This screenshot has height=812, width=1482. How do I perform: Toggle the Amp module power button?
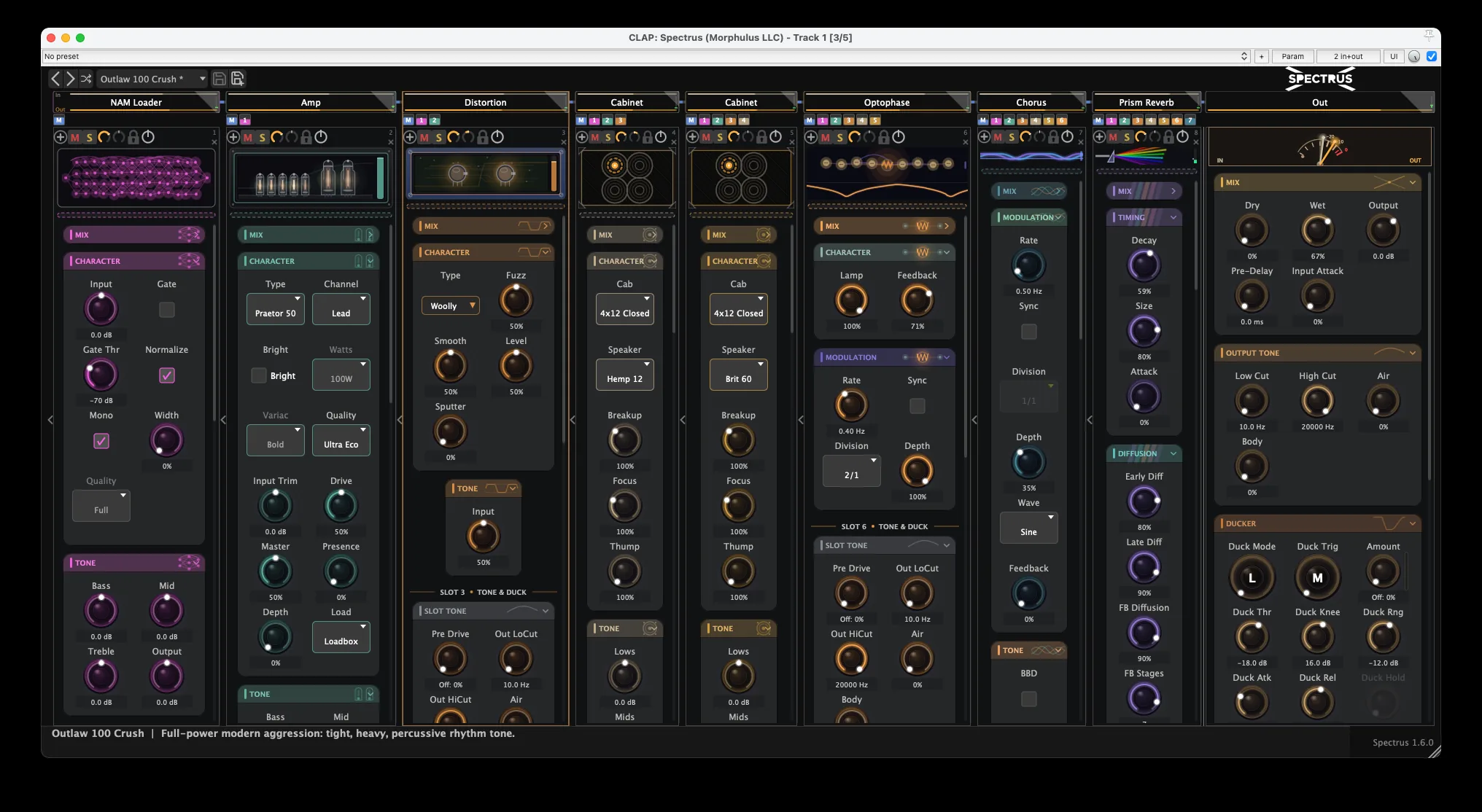pos(321,137)
